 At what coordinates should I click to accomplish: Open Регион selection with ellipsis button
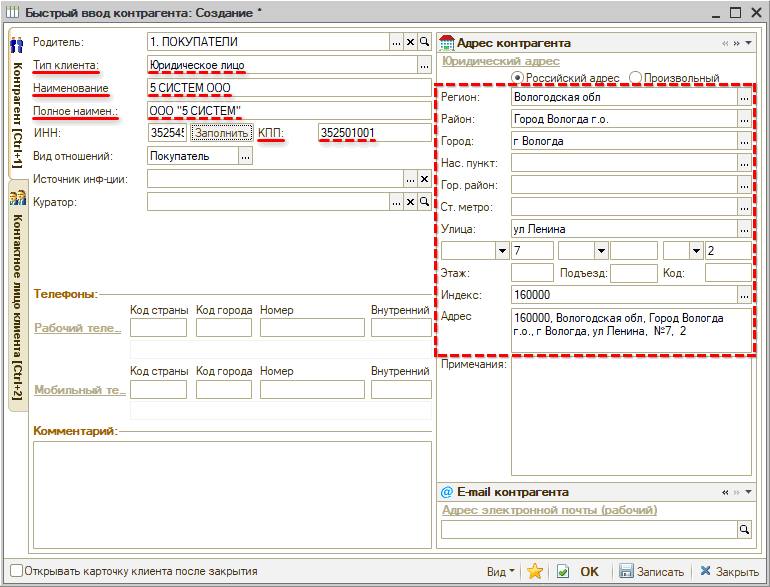click(x=744, y=98)
